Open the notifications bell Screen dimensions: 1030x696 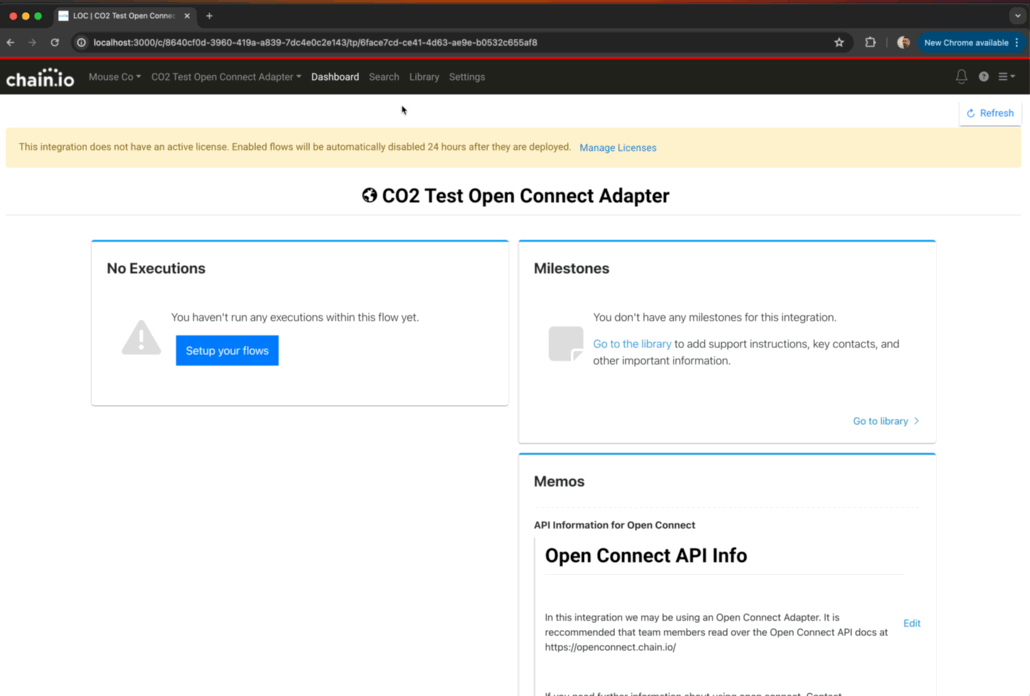pyautogui.click(x=961, y=77)
